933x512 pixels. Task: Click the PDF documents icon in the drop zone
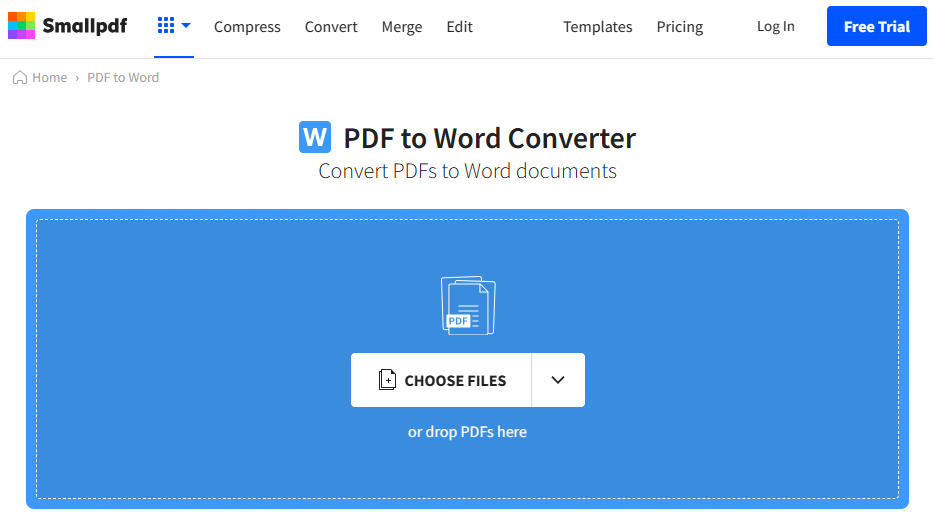point(468,305)
